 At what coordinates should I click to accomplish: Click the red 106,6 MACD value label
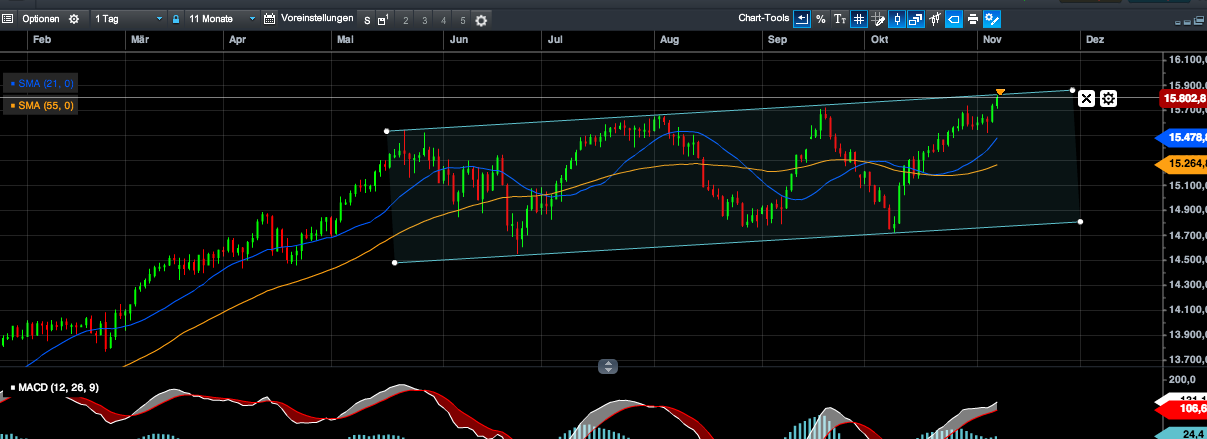tap(1182, 409)
